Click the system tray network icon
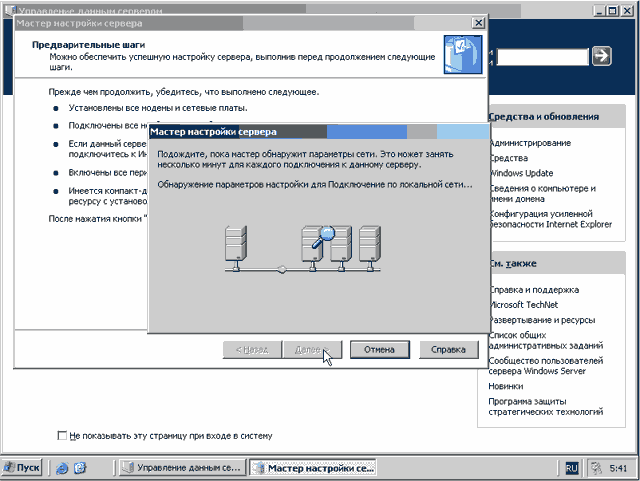Screen dimensions: 640x481 (x=596, y=468)
